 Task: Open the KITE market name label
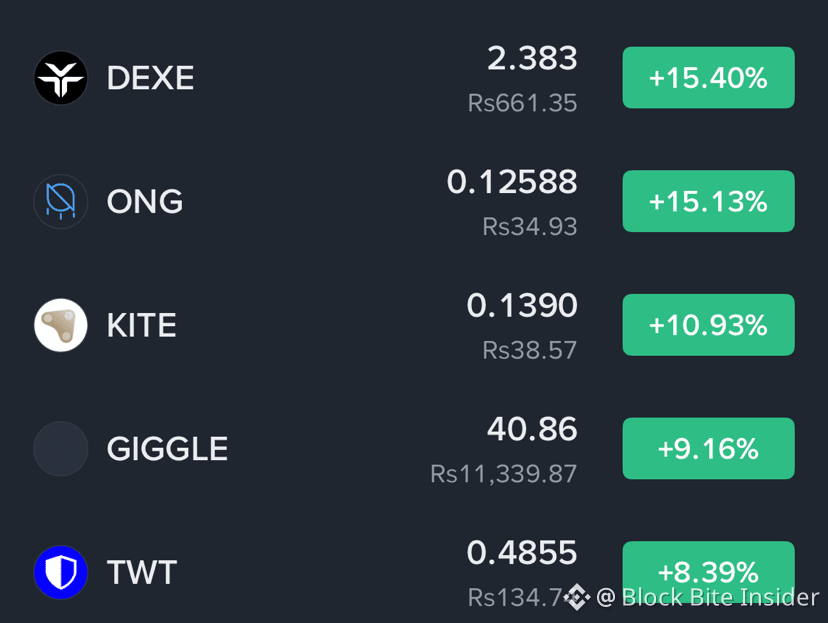click(142, 325)
